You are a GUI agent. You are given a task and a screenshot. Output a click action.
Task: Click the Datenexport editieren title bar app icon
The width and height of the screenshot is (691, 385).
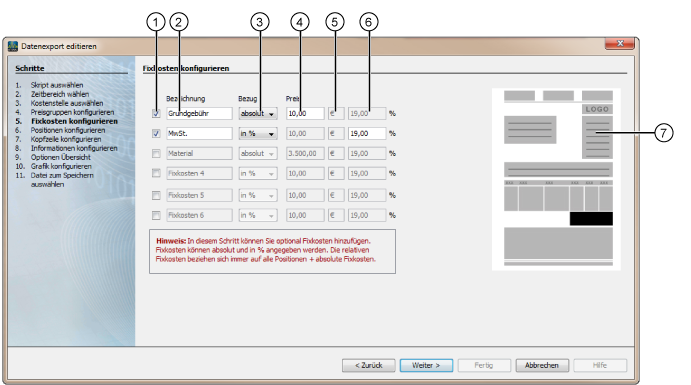tap(13, 46)
